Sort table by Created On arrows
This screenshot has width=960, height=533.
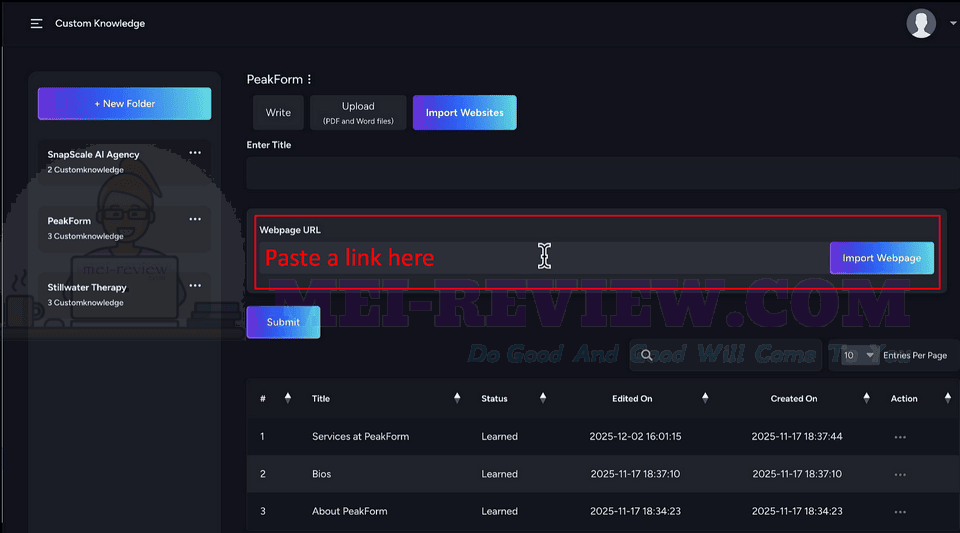click(866, 398)
